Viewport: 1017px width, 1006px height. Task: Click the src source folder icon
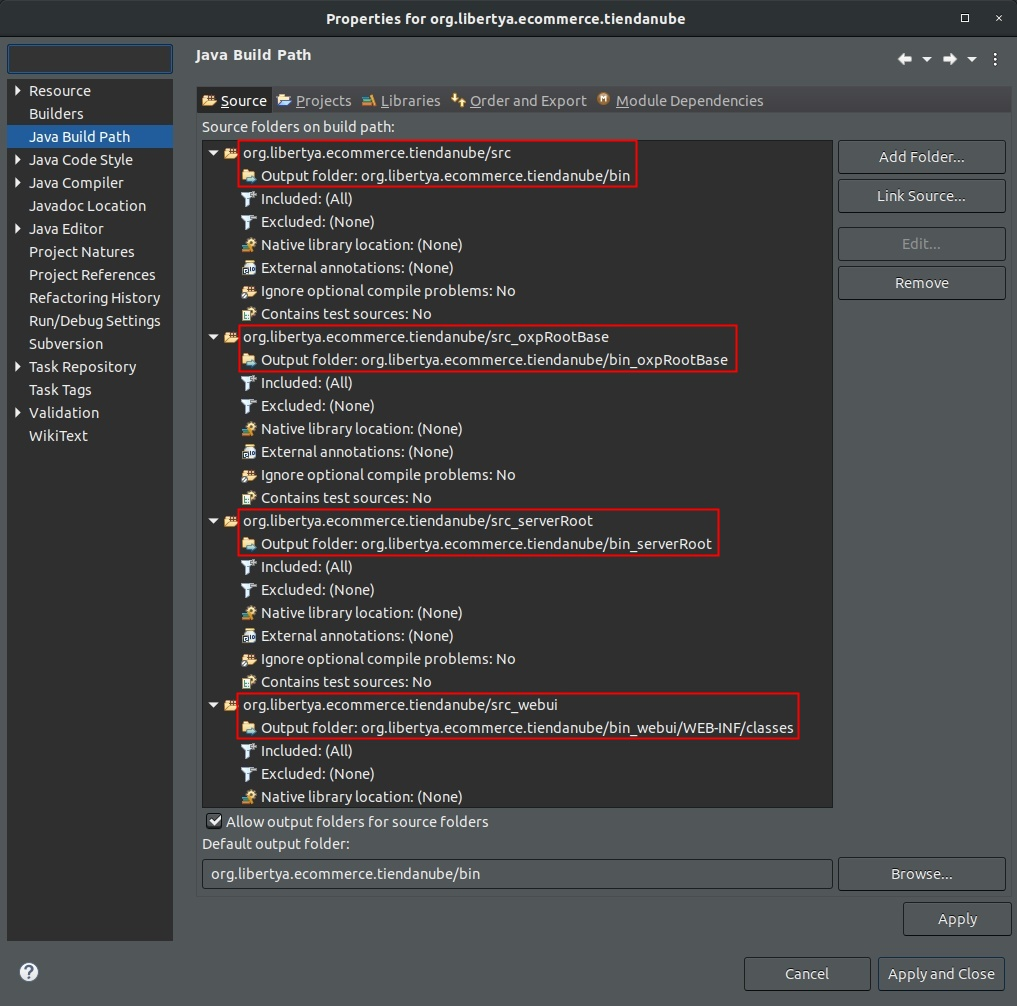[x=231, y=153]
